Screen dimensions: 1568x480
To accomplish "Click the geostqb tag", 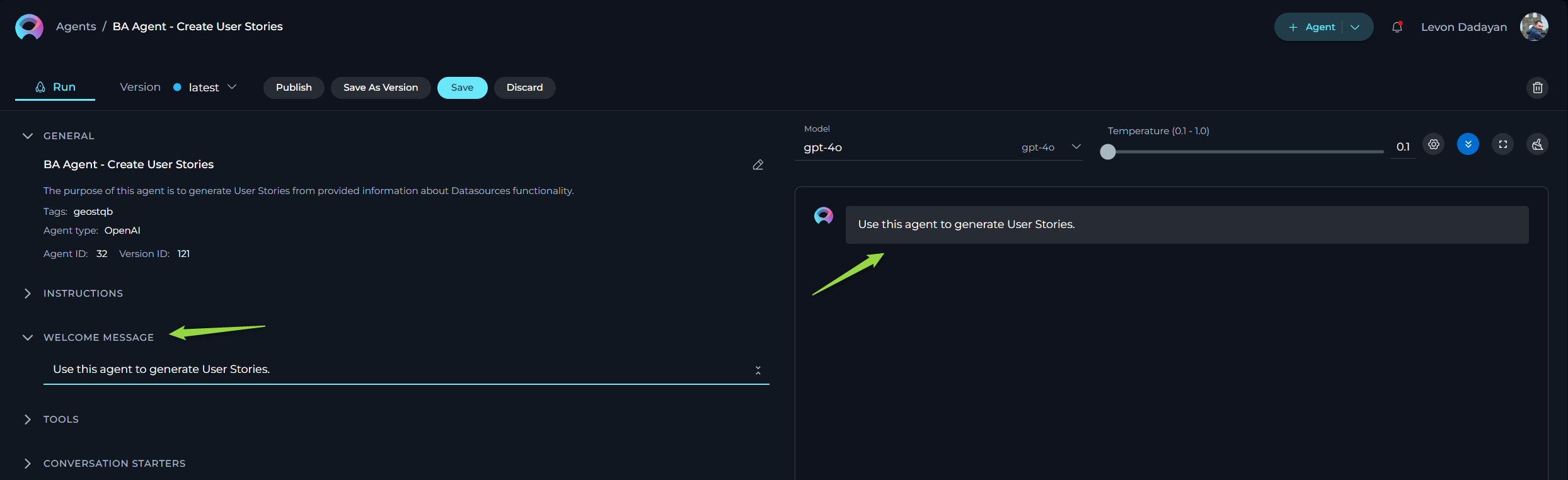I will [93, 212].
